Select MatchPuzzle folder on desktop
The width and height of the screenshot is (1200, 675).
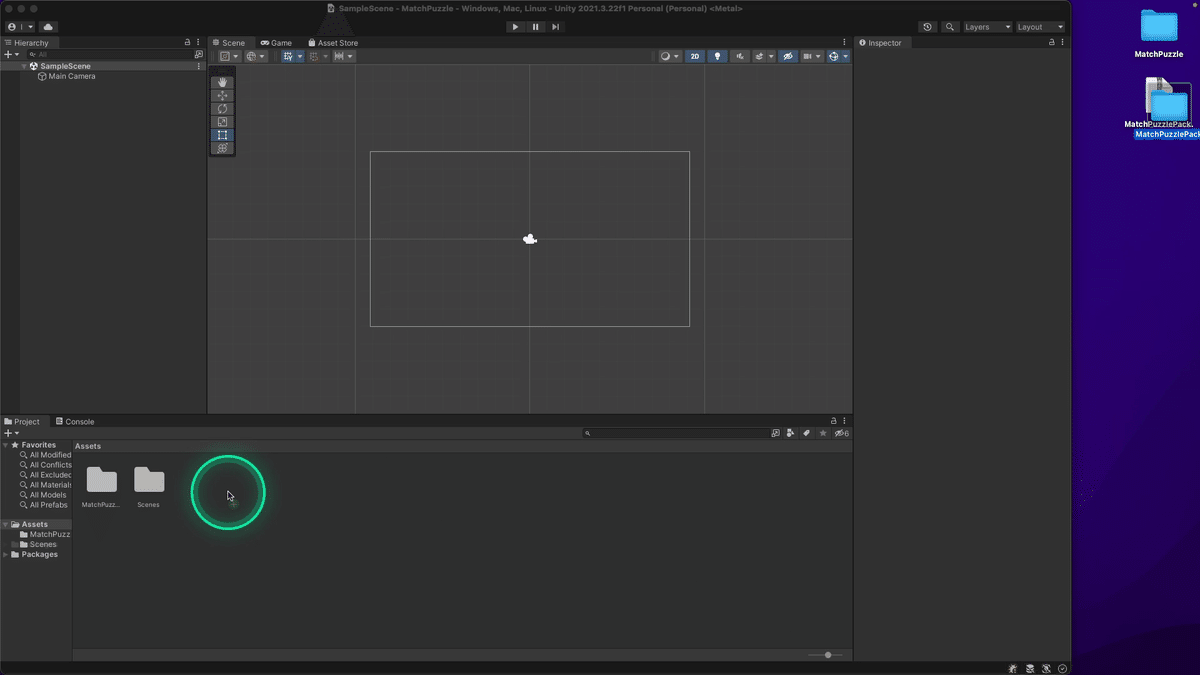[x=1159, y=33]
